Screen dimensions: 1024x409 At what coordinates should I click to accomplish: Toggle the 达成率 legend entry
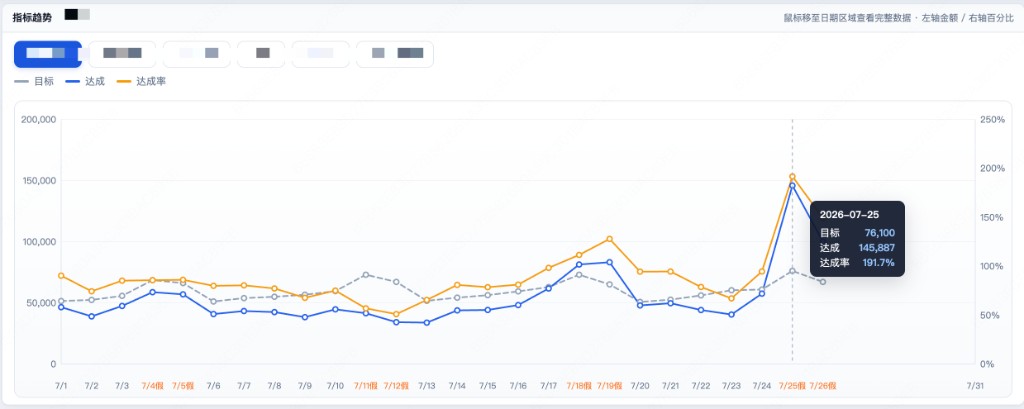(x=140, y=82)
